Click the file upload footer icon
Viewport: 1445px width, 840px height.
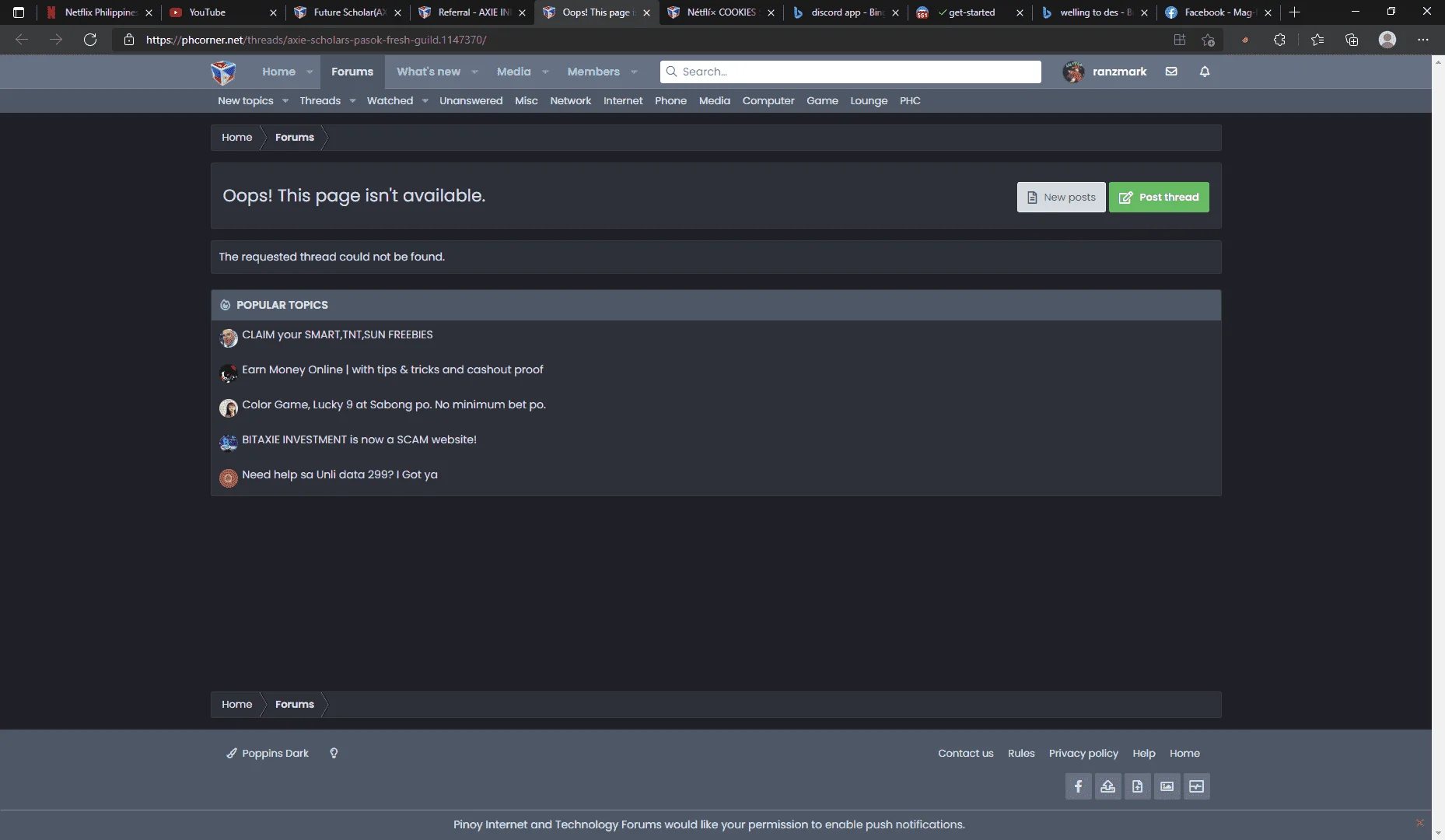tap(1137, 786)
